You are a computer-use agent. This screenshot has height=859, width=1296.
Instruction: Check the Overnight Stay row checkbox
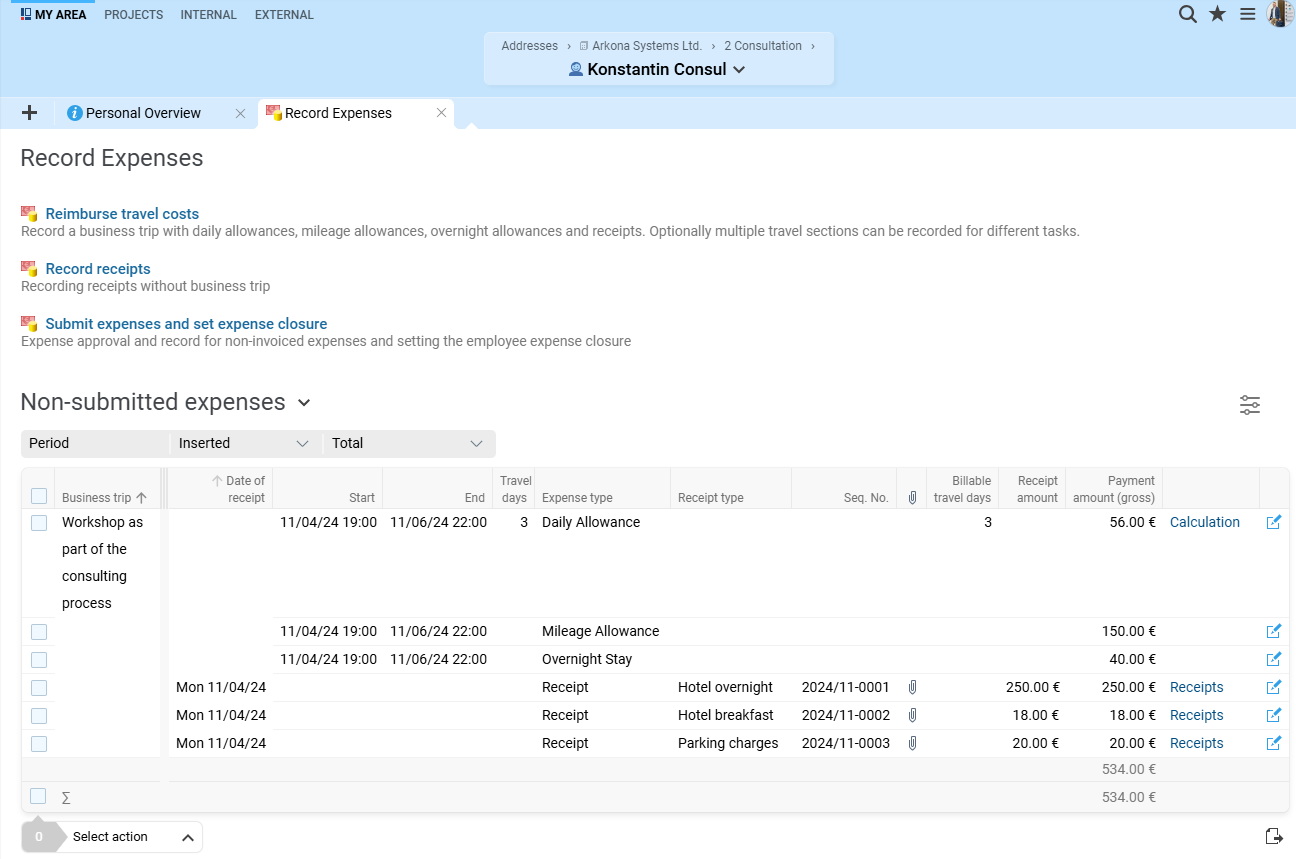click(x=39, y=660)
